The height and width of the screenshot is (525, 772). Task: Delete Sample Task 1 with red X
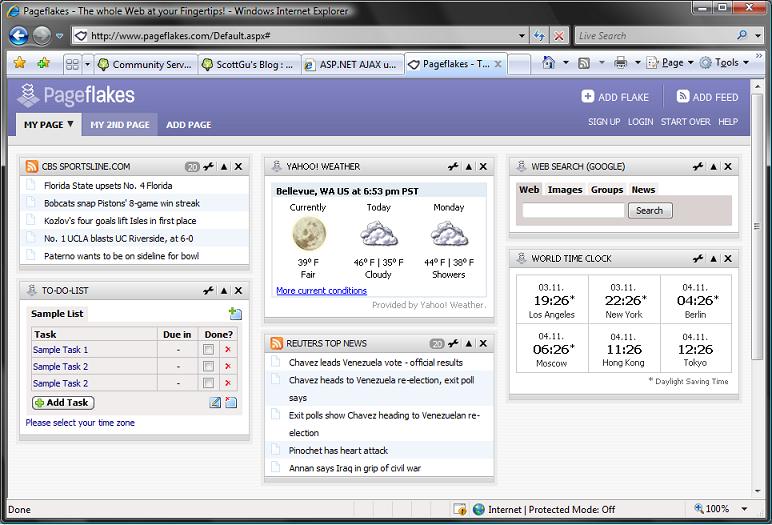point(228,350)
